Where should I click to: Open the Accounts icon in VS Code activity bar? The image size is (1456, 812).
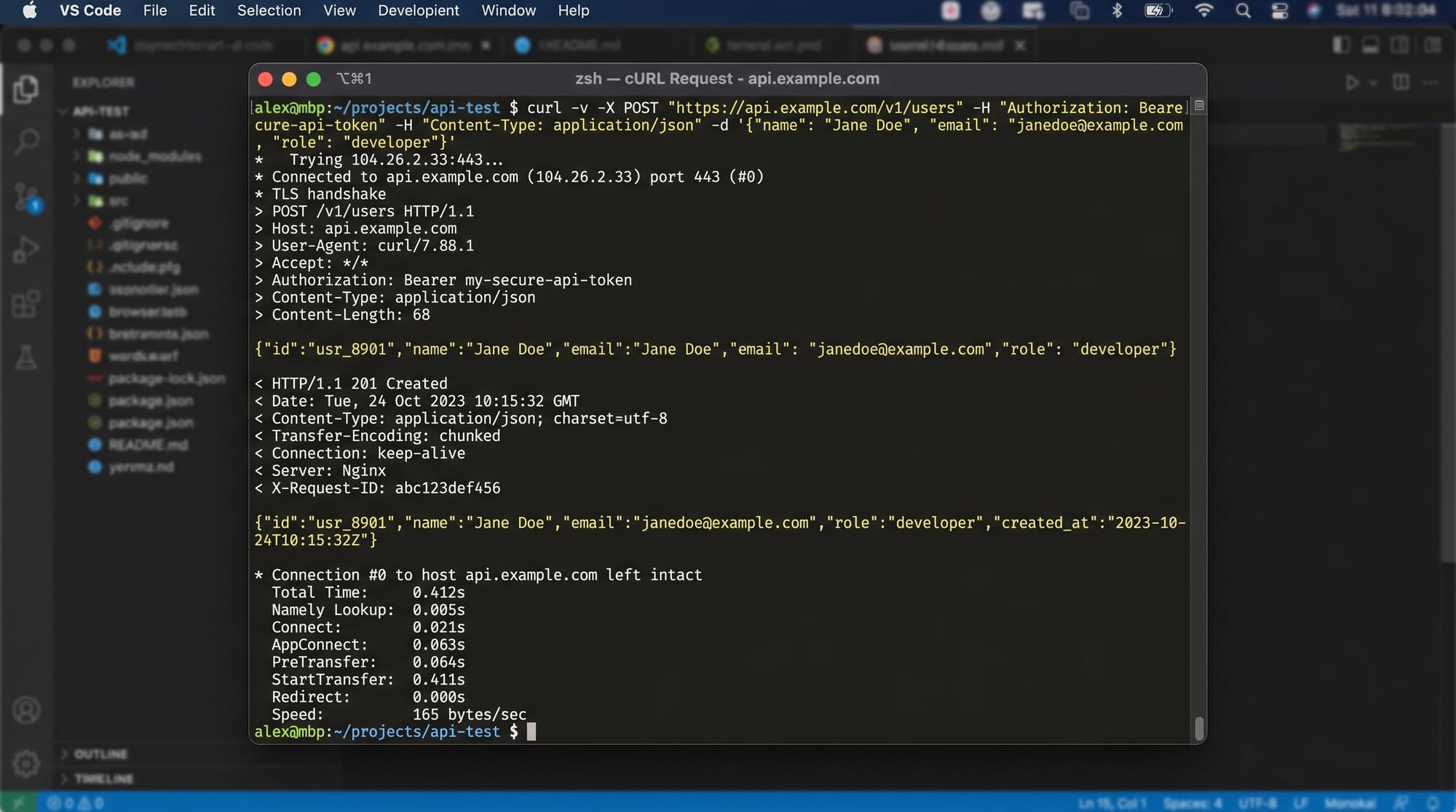tap(26, 710)
